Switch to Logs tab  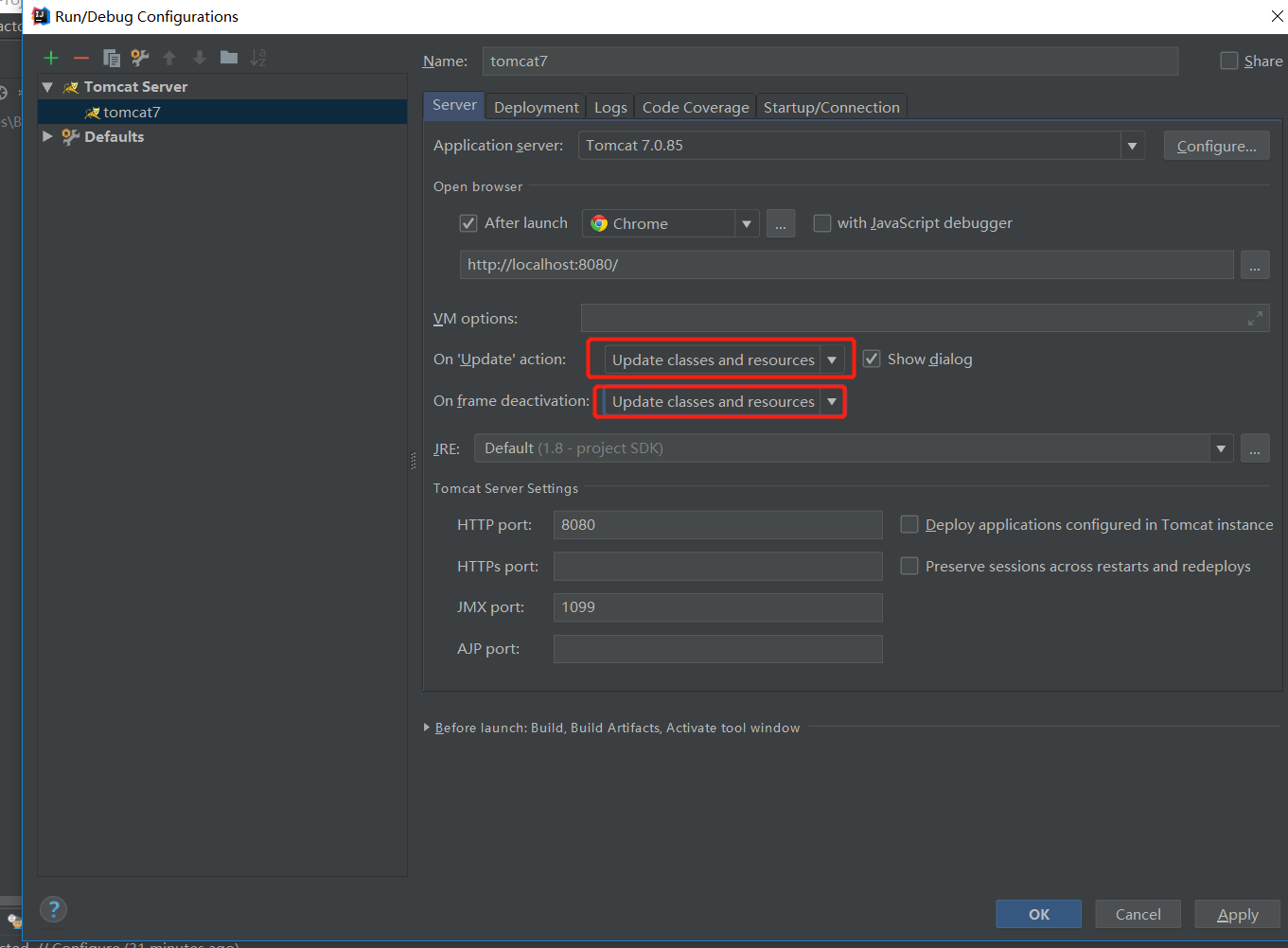coord(610,107)
